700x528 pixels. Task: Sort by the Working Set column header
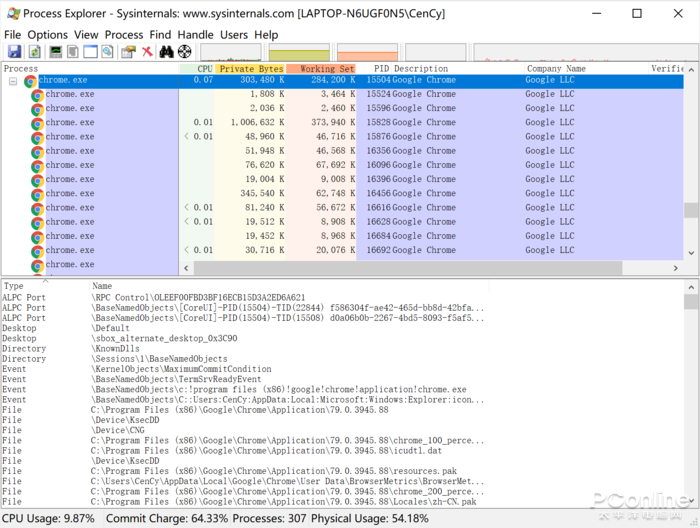click(321, 69)
